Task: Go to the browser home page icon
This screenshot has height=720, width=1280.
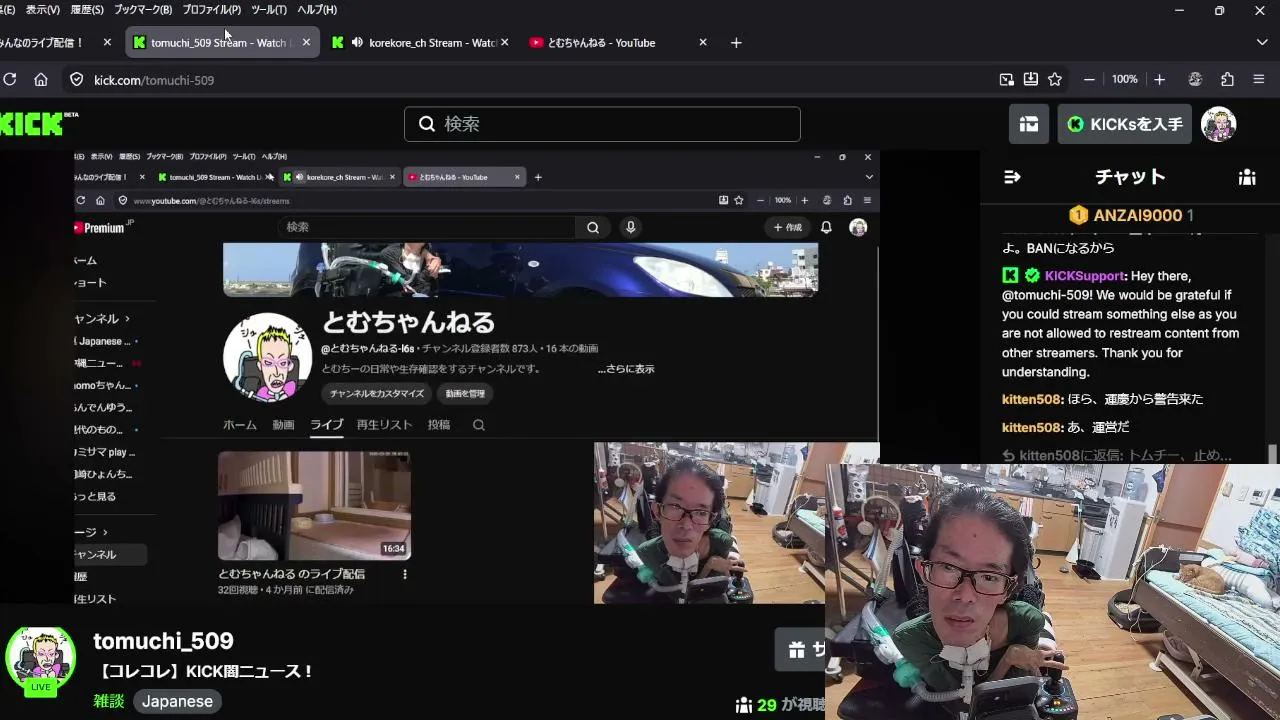Action: [41, 79]
